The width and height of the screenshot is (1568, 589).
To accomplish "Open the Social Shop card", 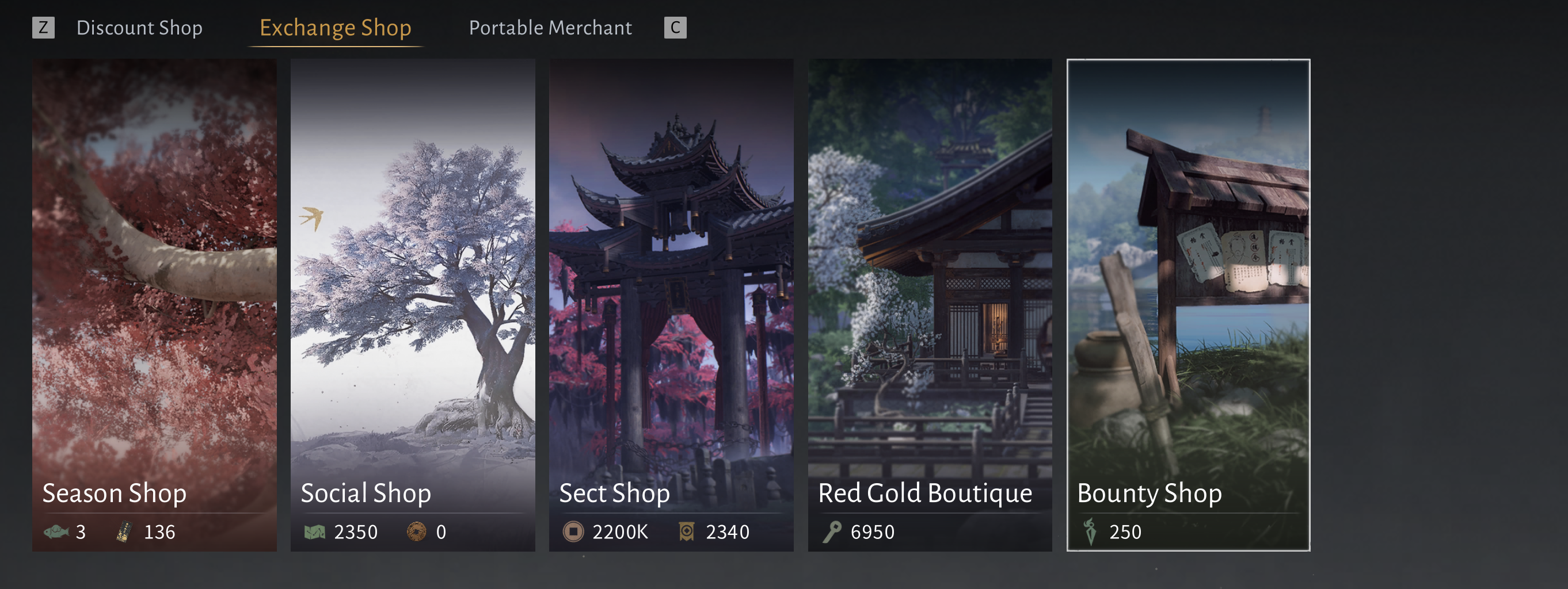I will (413, 305).
